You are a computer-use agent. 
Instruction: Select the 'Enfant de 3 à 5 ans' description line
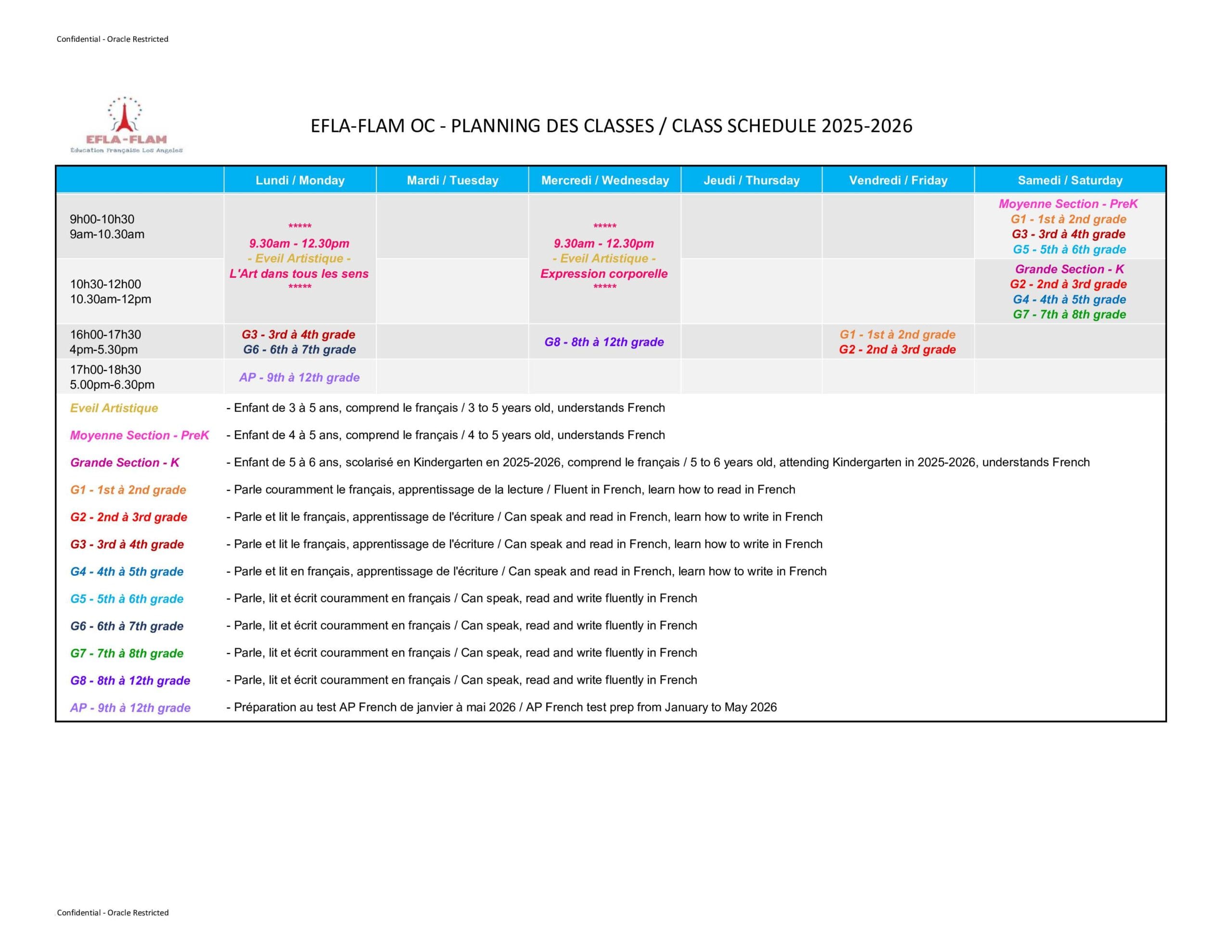pos(446,408)
